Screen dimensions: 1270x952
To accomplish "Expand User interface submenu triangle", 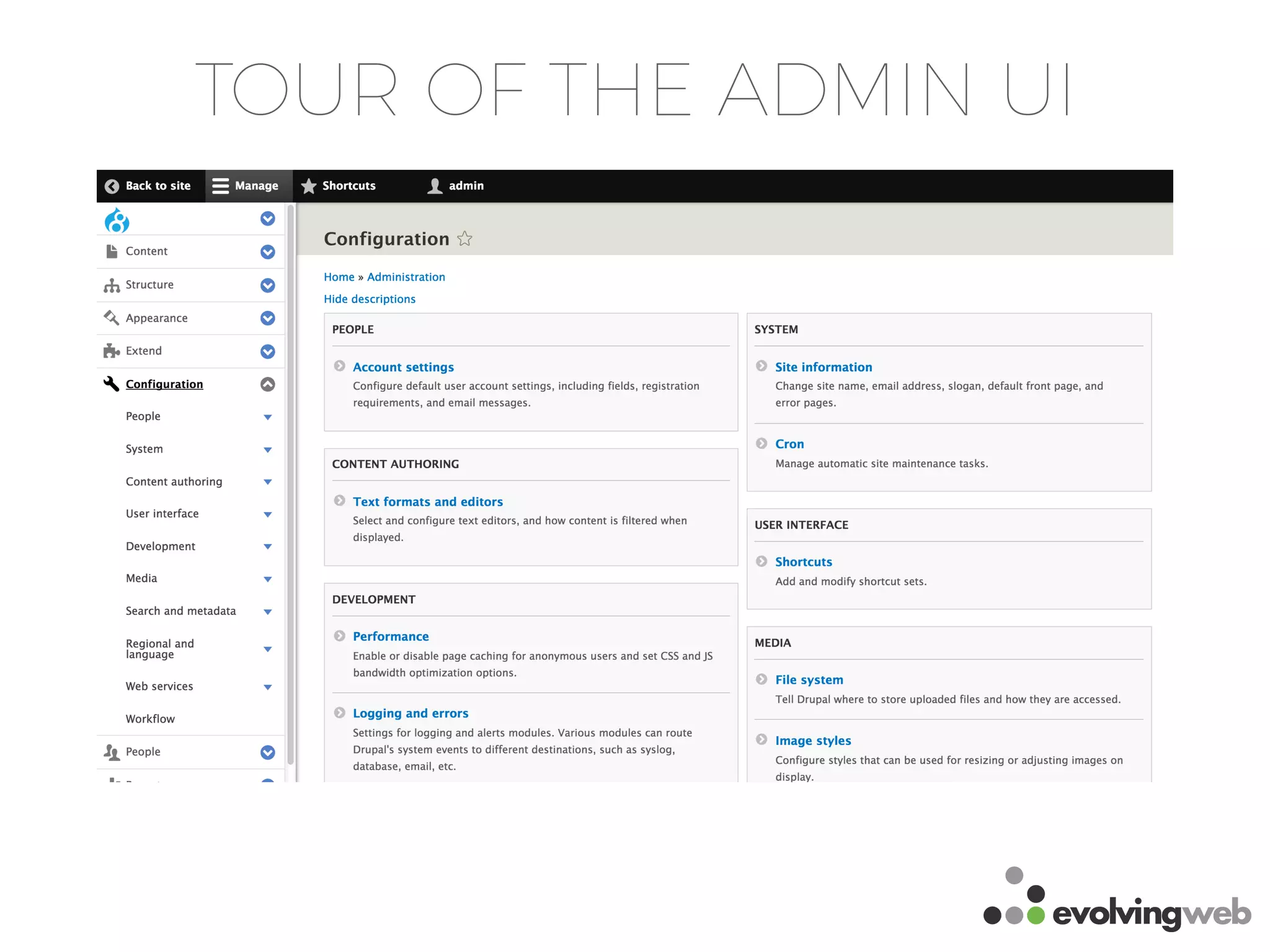I will tap(267, 514).
